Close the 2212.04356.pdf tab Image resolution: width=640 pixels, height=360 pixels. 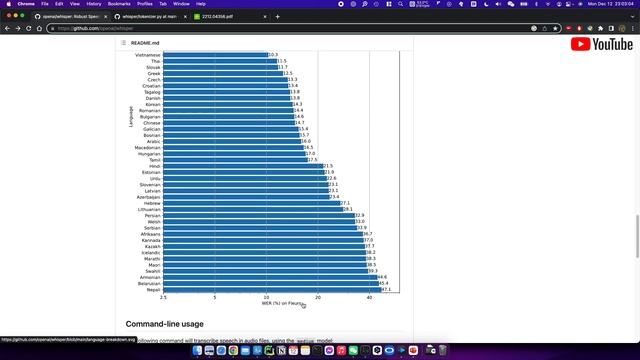264,17
